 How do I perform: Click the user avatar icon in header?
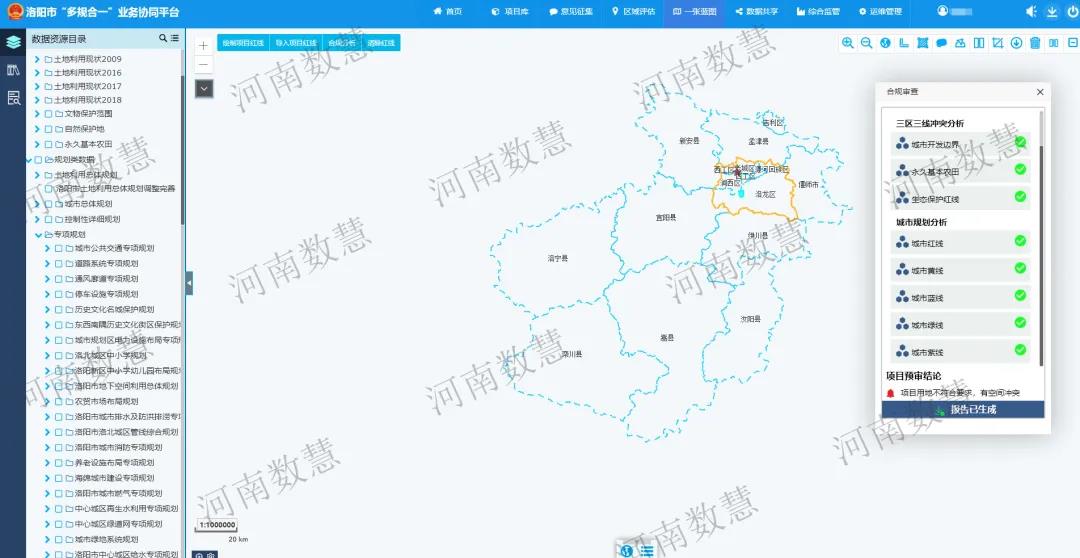942,11
